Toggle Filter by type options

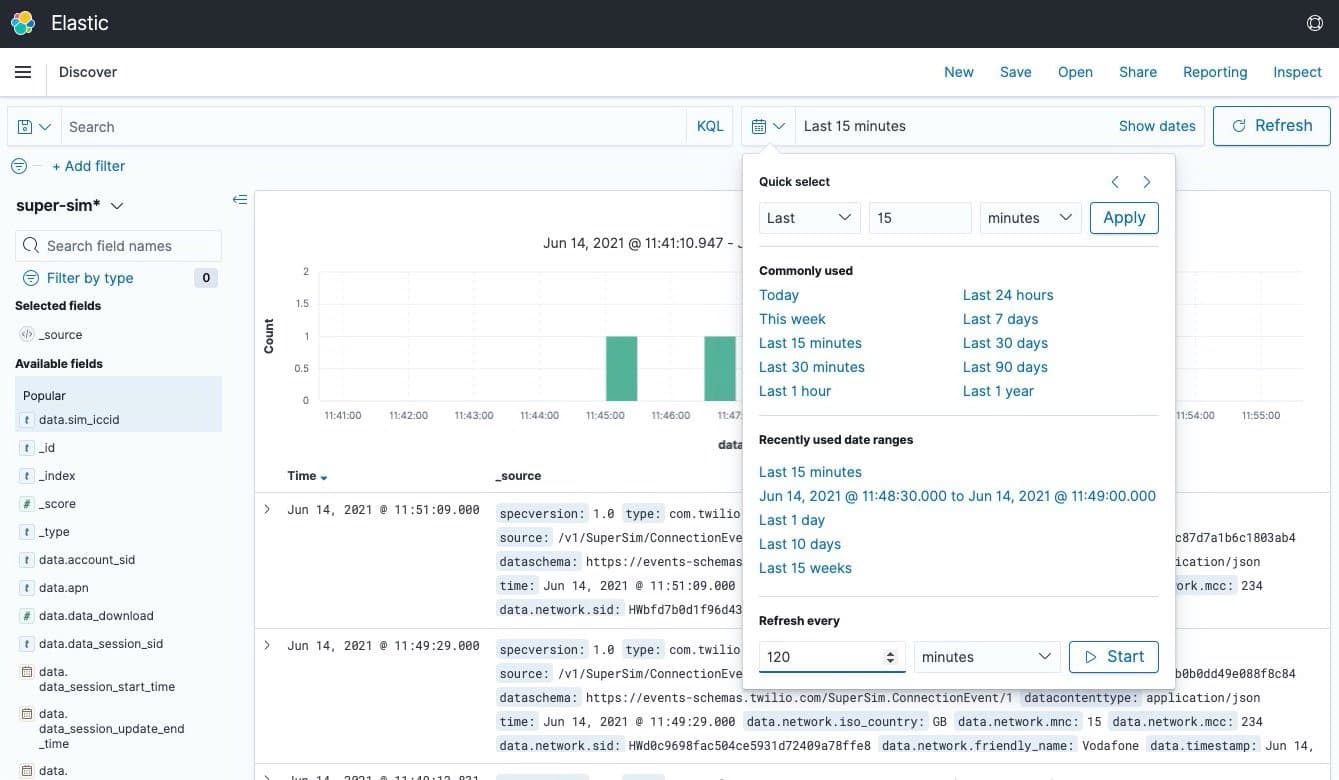tap(90, 278)
